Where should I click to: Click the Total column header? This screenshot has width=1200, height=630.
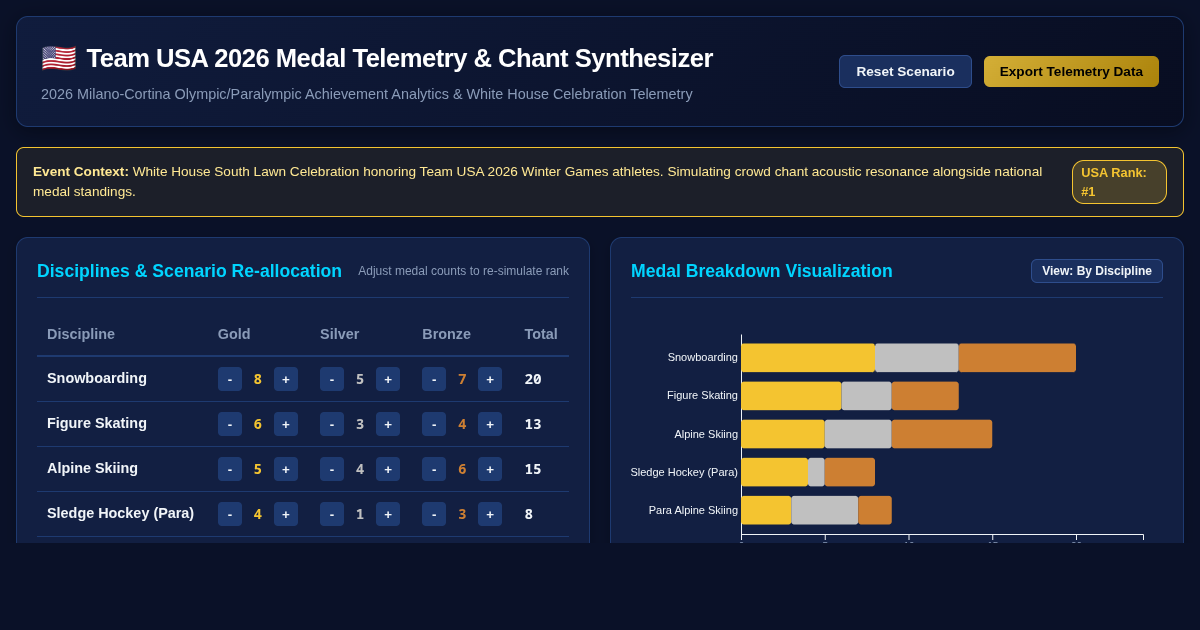pyautogui.click(x=541, y=334)
